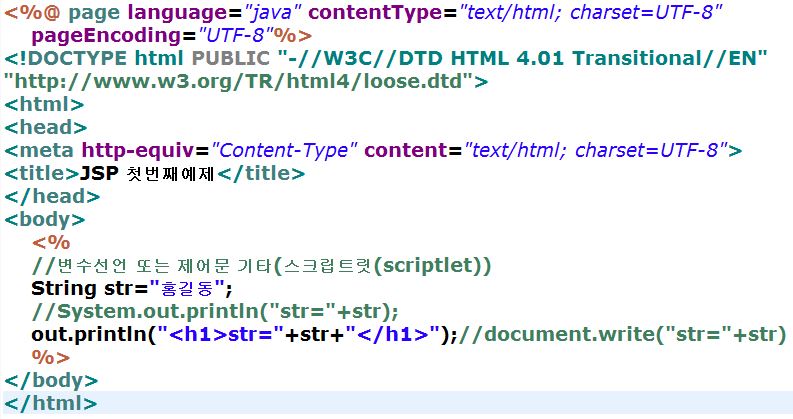Click the opening <html> tag
Viewport: 793px width, 419px height.
pyautogui.click(x=44, y=105)
